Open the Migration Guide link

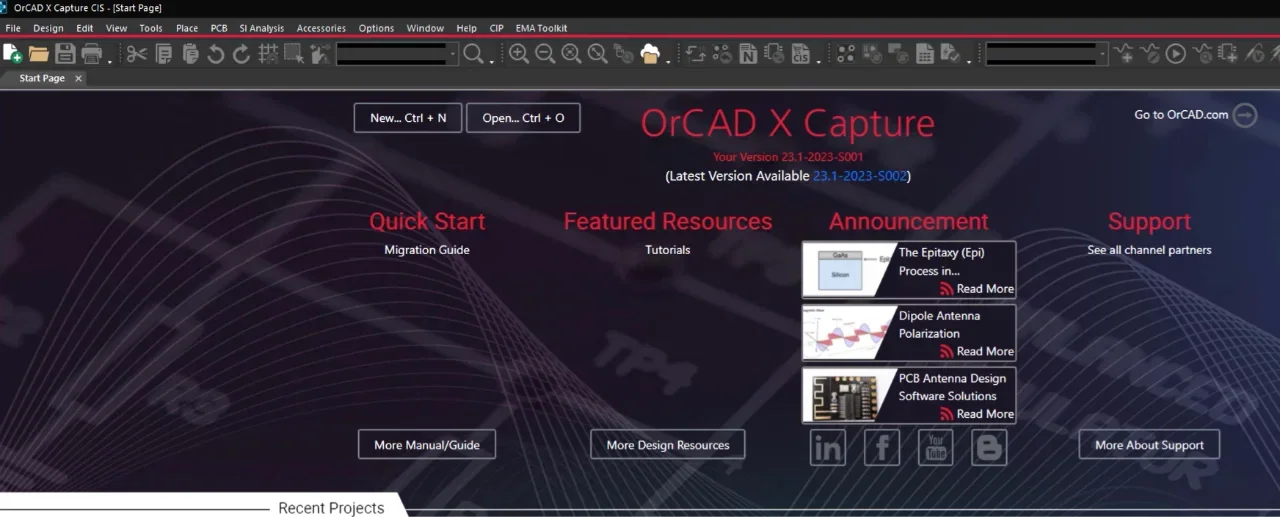[427, 250]
